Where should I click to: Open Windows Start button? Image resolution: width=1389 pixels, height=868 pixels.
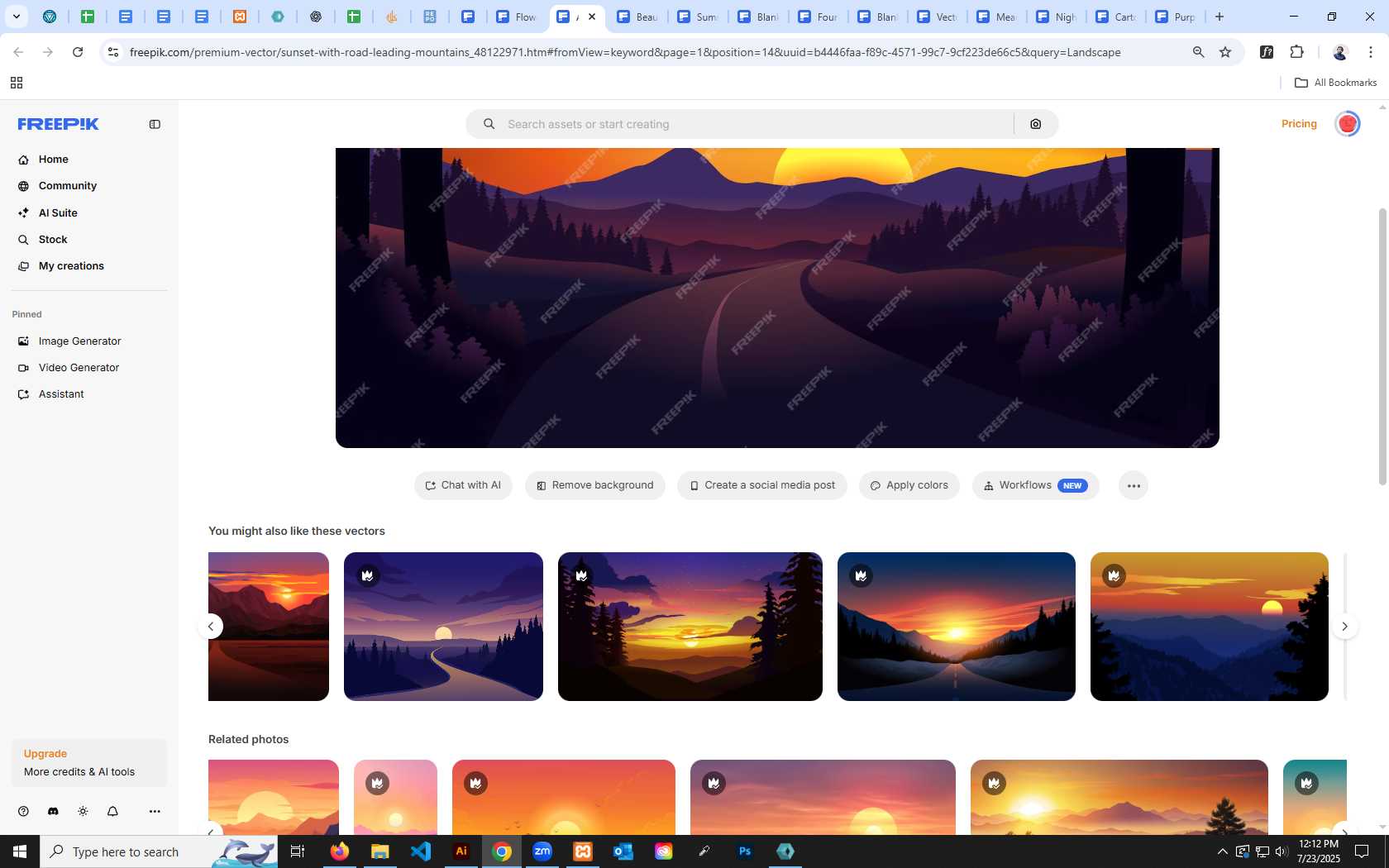(x=20, y=851)
